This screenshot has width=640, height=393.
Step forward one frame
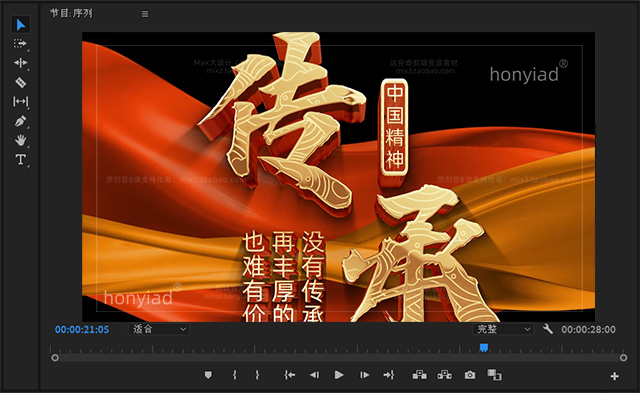pyautogui.click(x=364, y=375)
